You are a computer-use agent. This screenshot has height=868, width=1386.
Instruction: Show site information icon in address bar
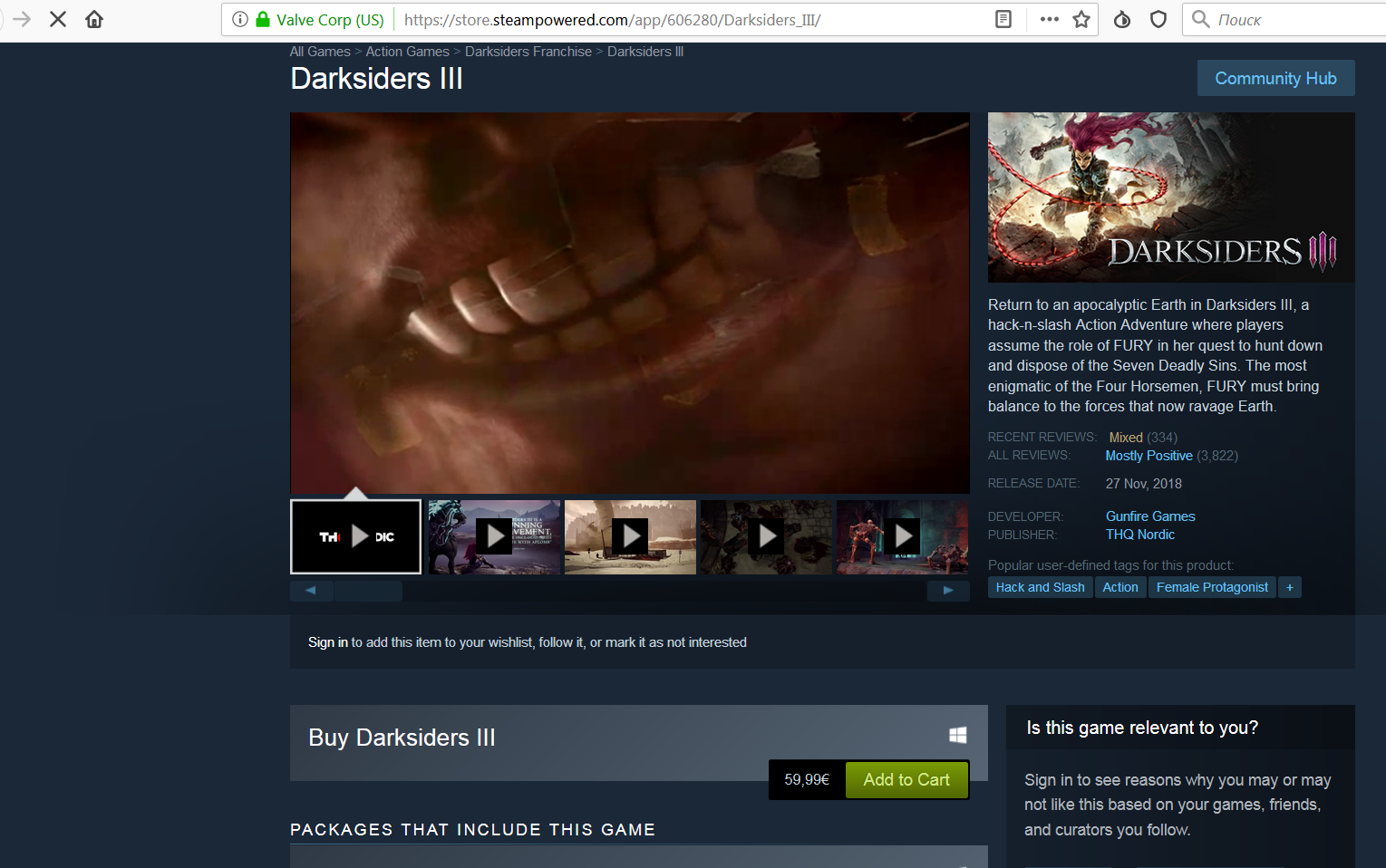click(240, 19)
